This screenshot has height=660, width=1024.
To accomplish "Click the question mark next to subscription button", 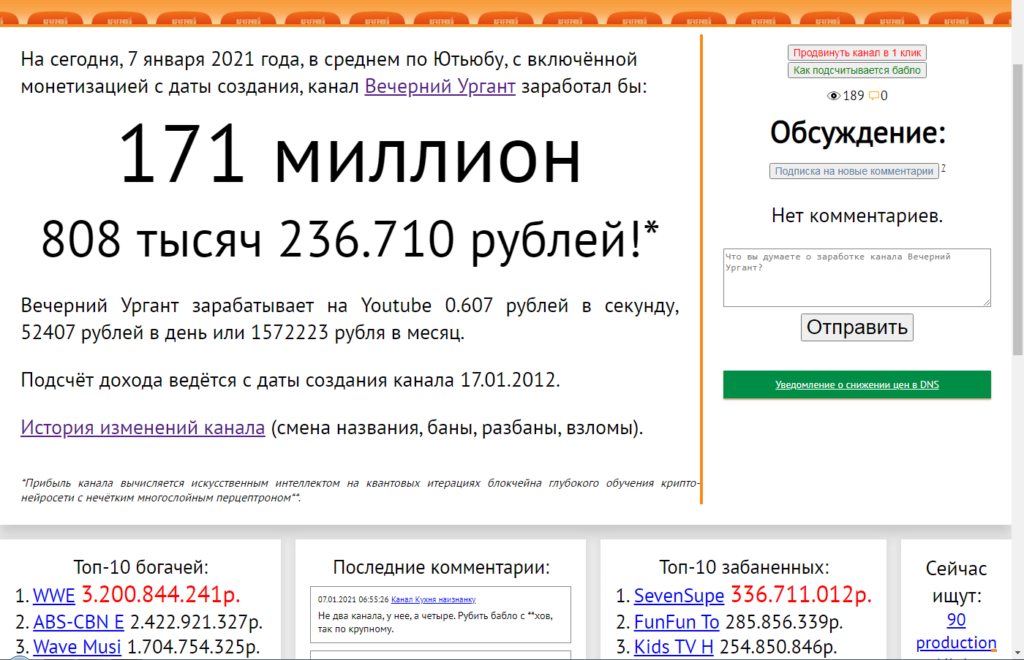I will (943, 169).
